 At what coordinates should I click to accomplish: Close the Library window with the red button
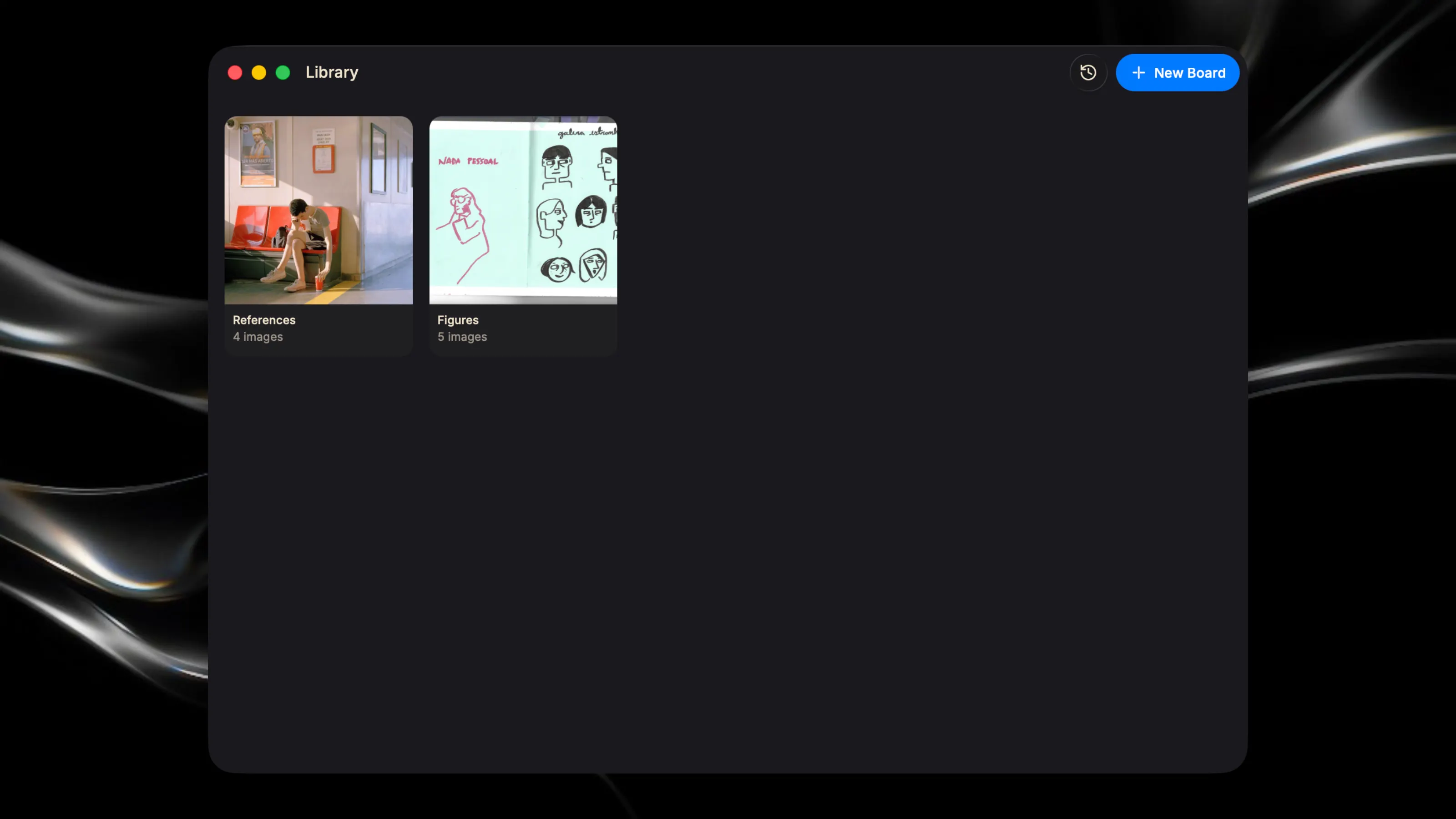(x=235, y=72)
